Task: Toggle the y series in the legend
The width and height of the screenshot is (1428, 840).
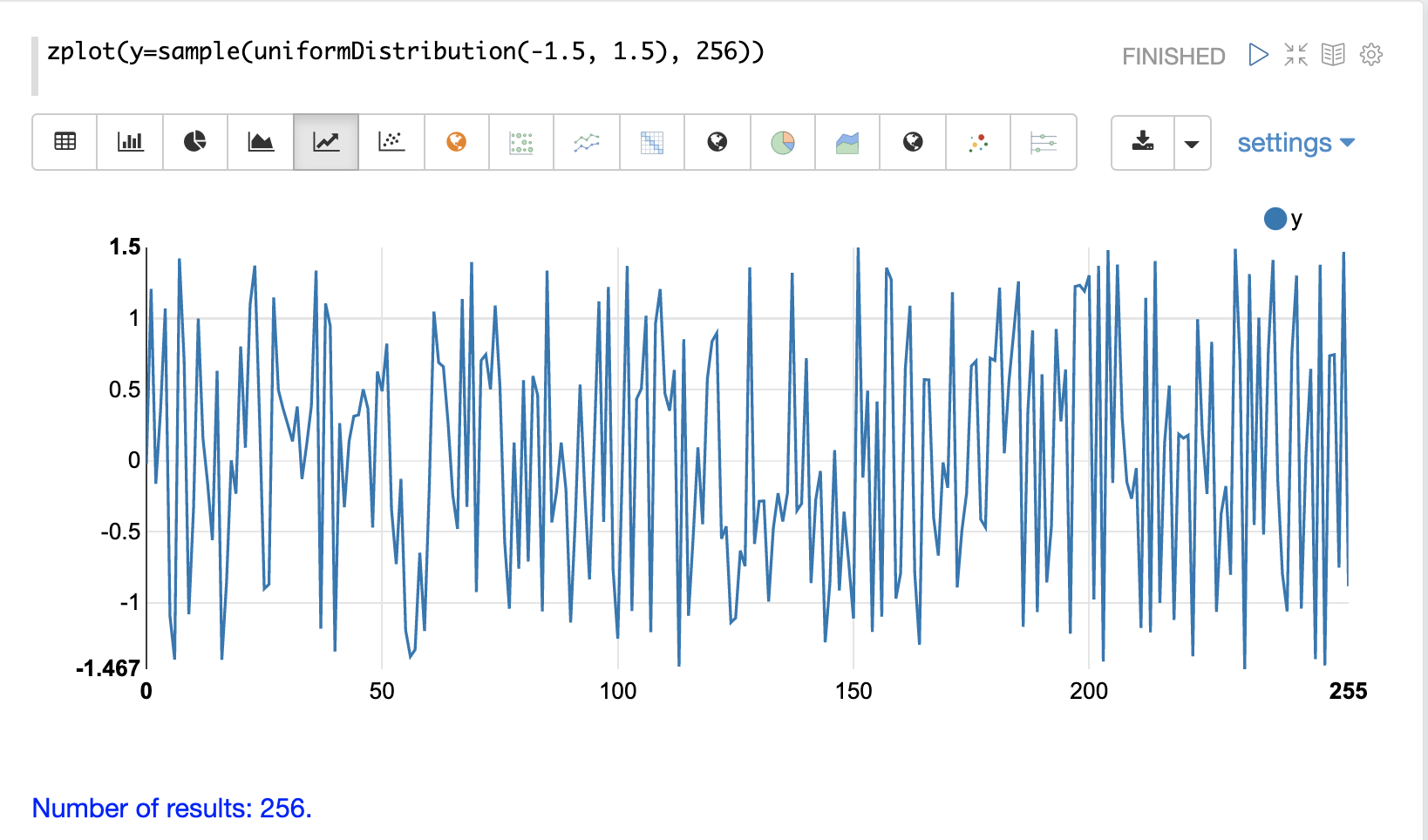Action: point(1282,219)
